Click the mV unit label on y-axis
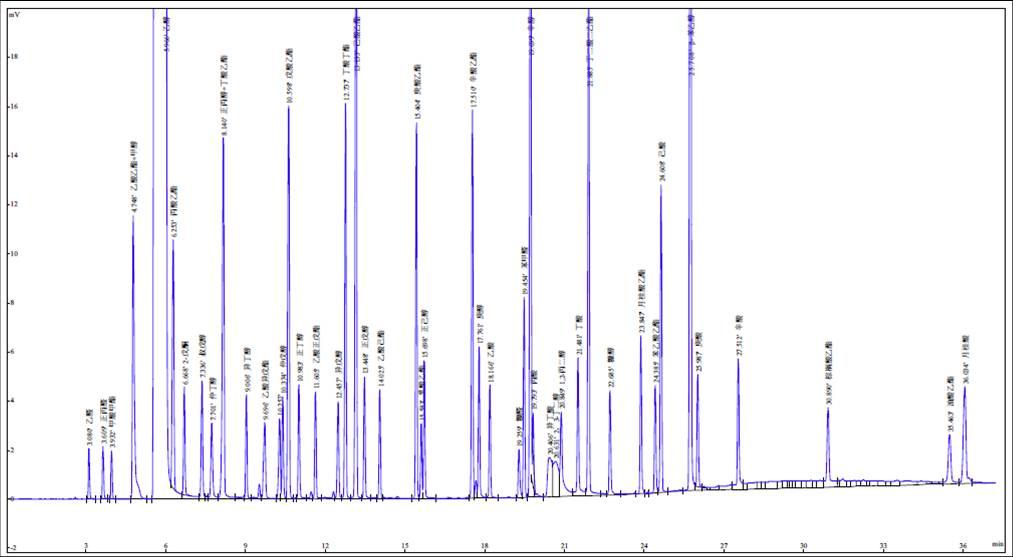Viewport: 1013px width, 557px height. point(14,14)
